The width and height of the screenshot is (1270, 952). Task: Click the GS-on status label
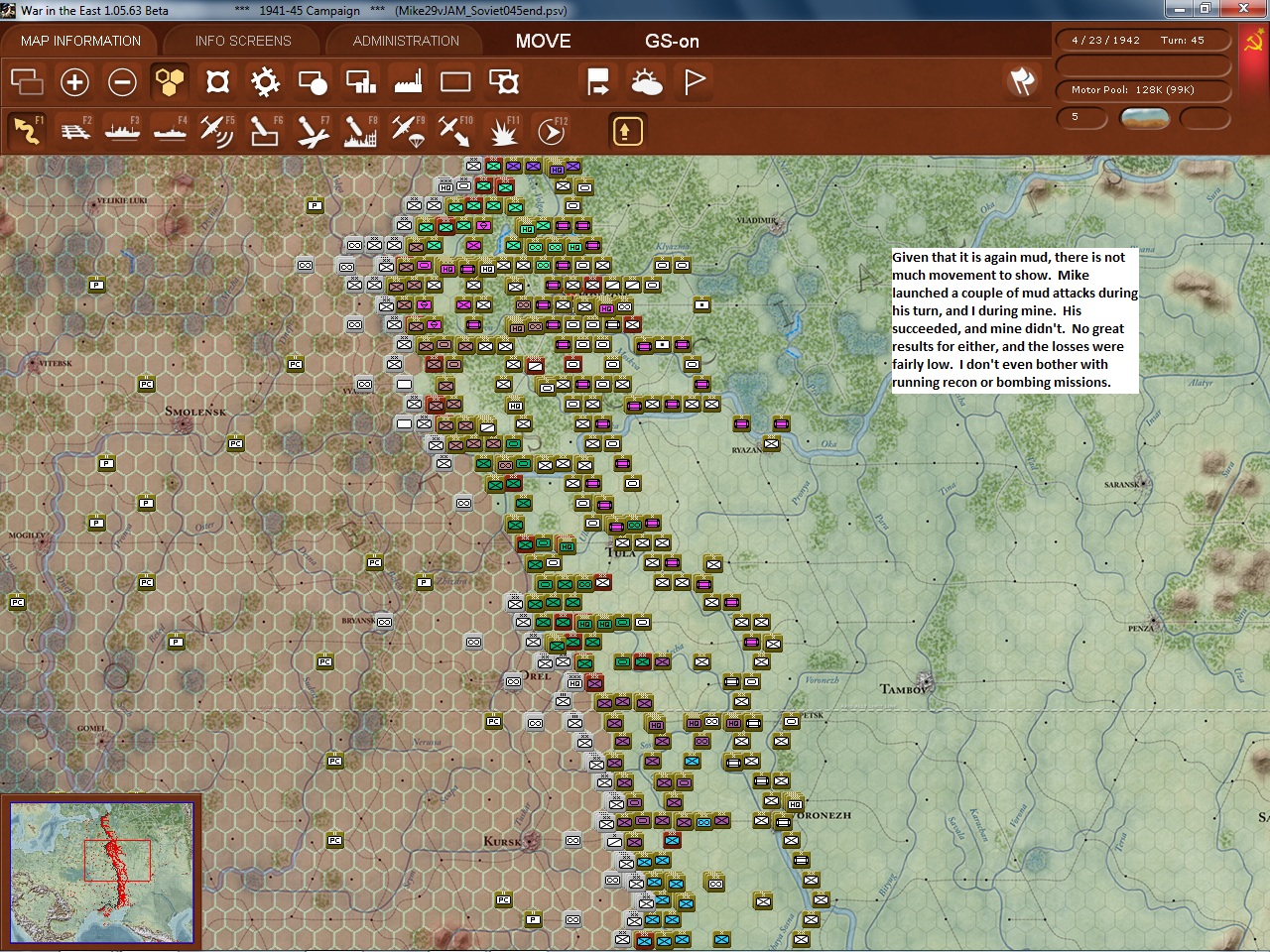tap(672, 41)
